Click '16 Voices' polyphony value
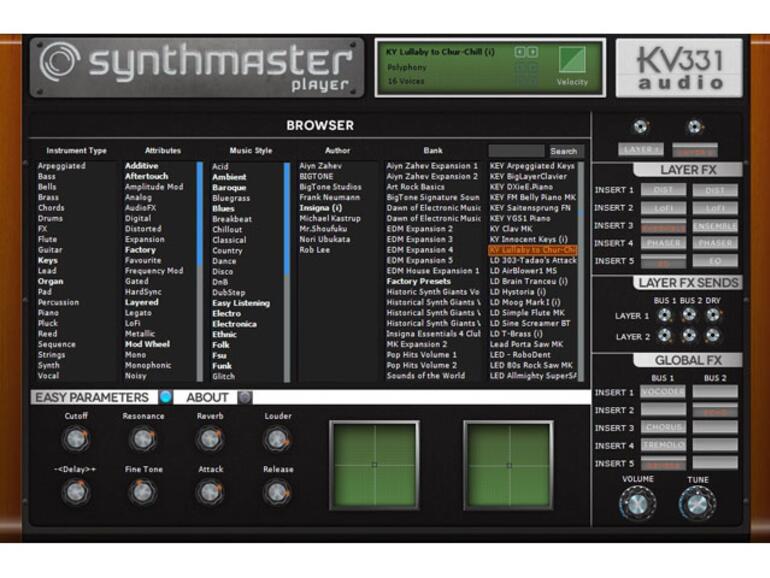This screenshot has width=770, height=578. pos(406,81)
